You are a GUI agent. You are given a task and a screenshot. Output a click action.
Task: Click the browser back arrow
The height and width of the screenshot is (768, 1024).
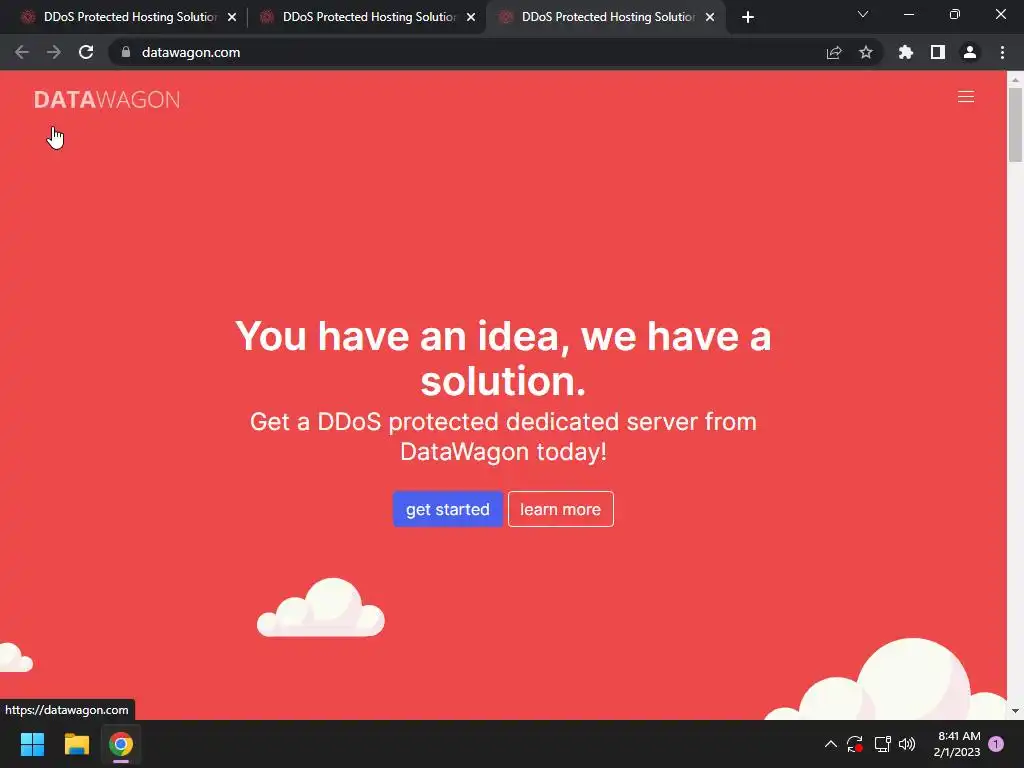click(22, 52)
